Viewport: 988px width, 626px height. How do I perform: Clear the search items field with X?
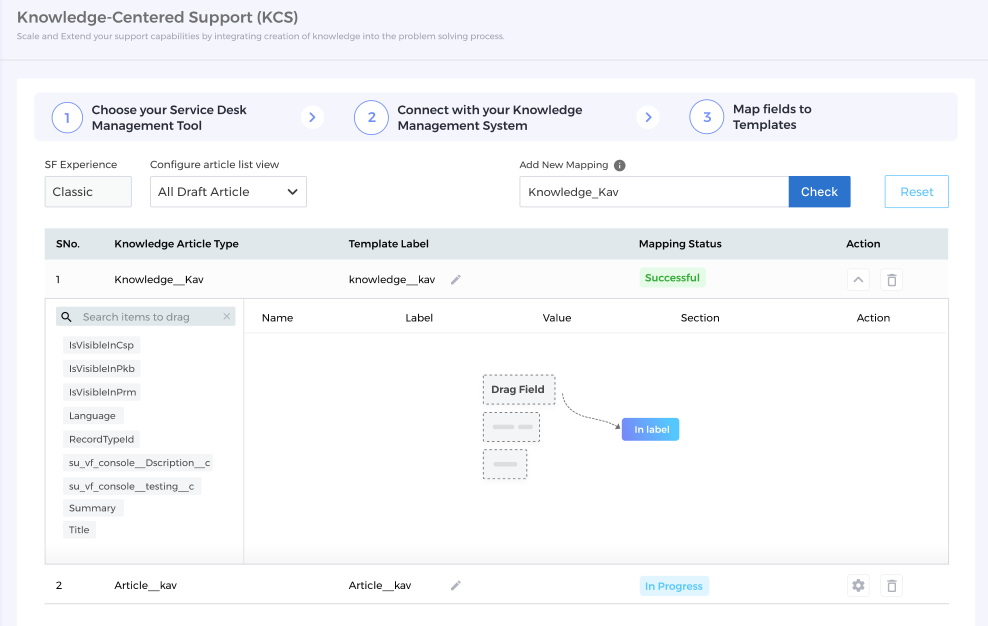click(227, 317)
